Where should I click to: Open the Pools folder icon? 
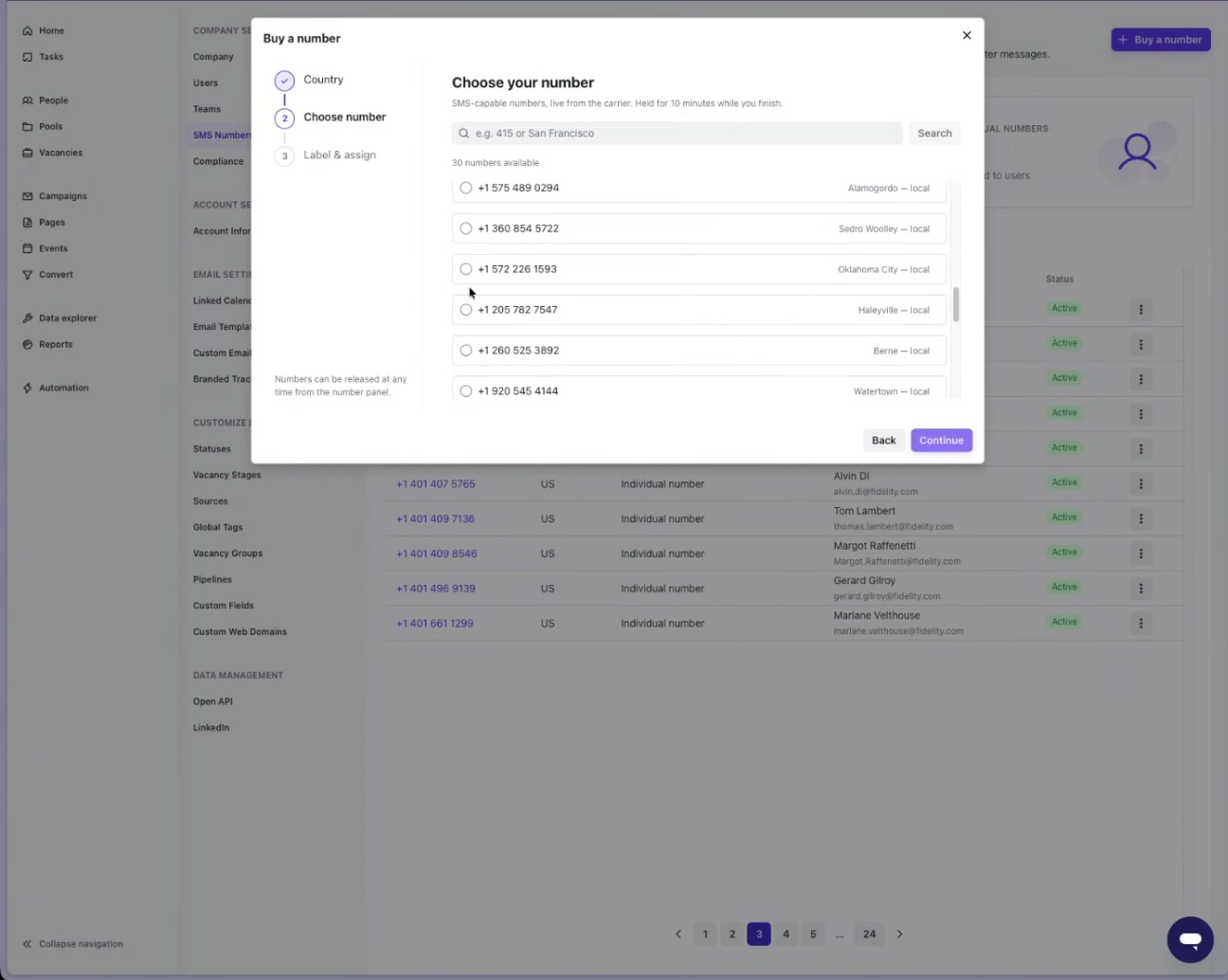coord(27,127)
